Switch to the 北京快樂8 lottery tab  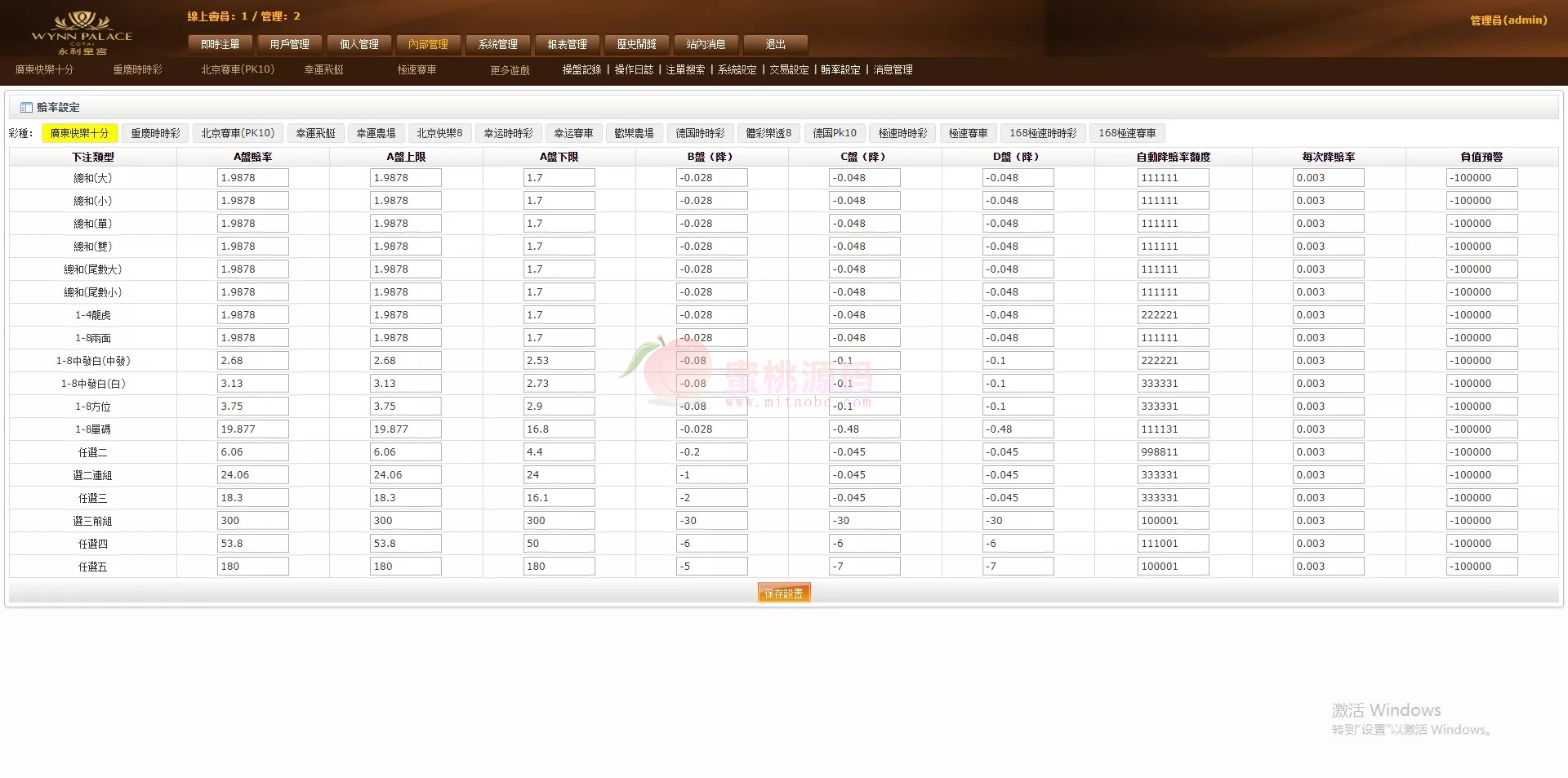point(439,133)
